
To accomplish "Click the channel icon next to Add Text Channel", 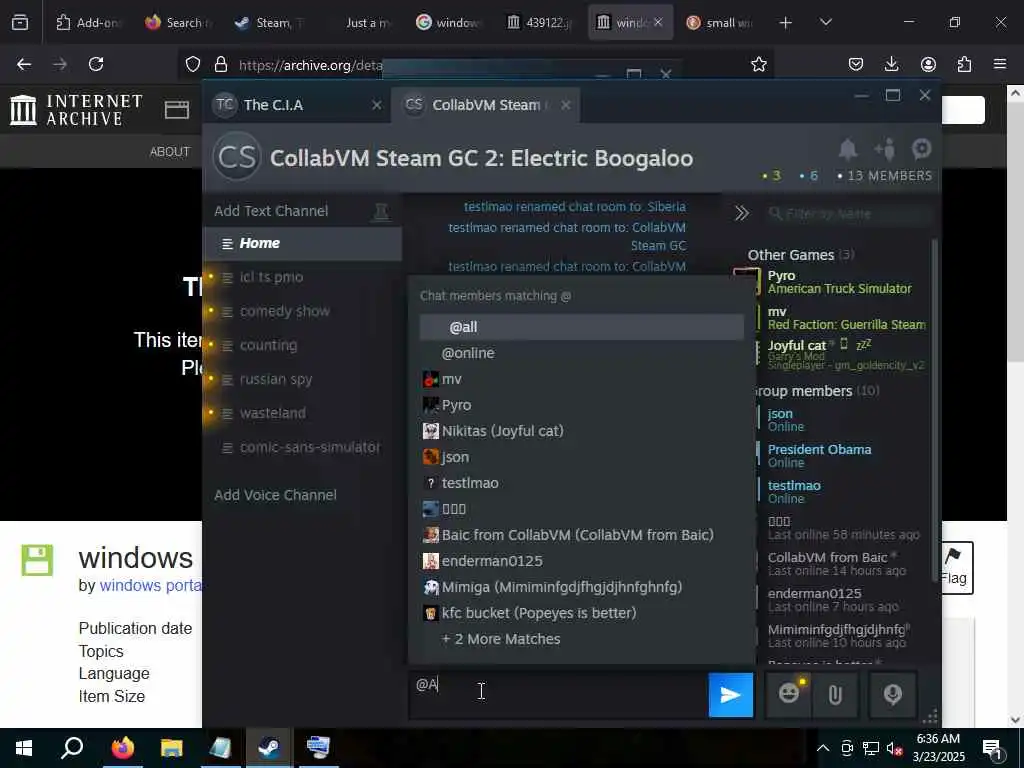I will 381,212.
